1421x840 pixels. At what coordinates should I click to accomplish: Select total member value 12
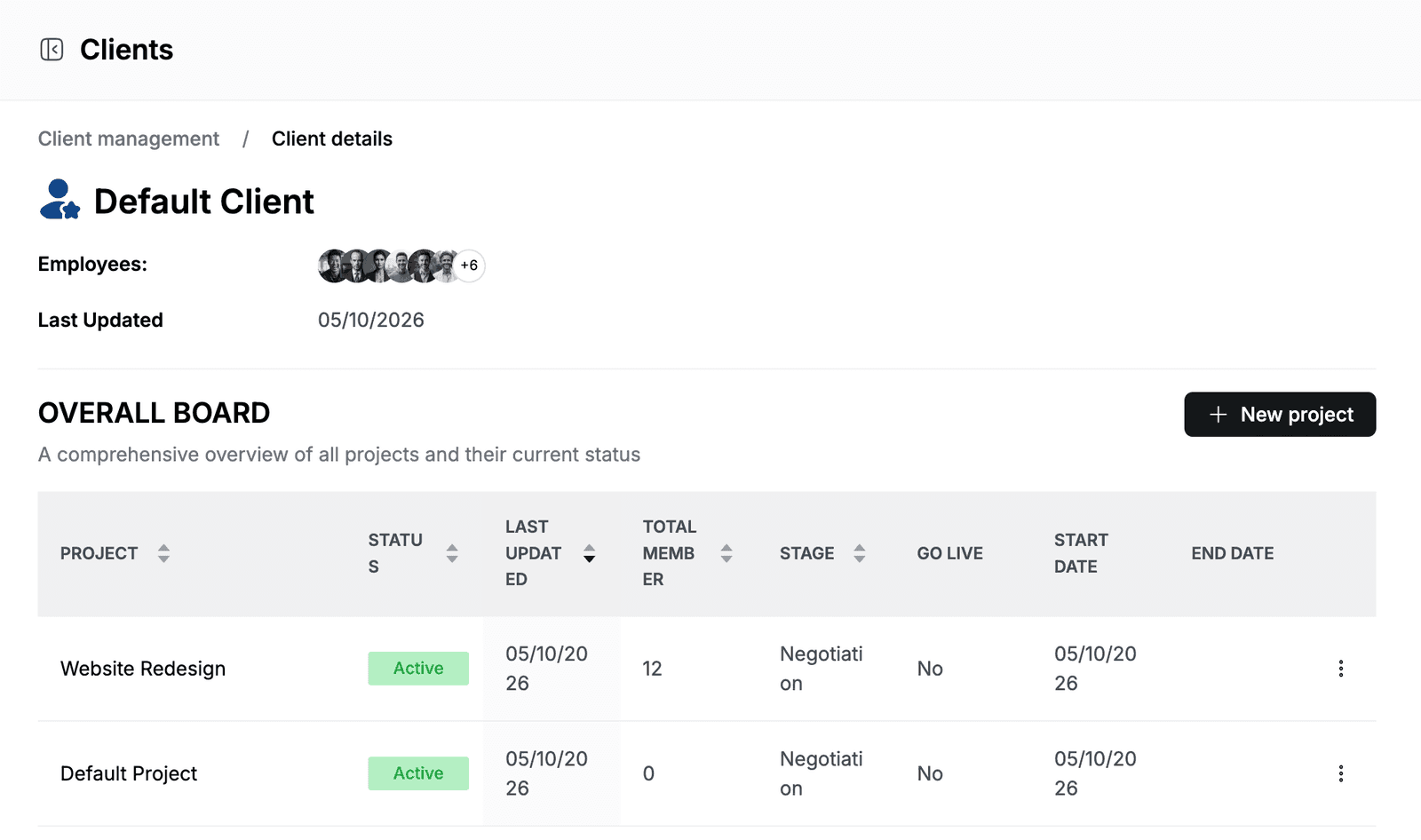pos(653,669)
